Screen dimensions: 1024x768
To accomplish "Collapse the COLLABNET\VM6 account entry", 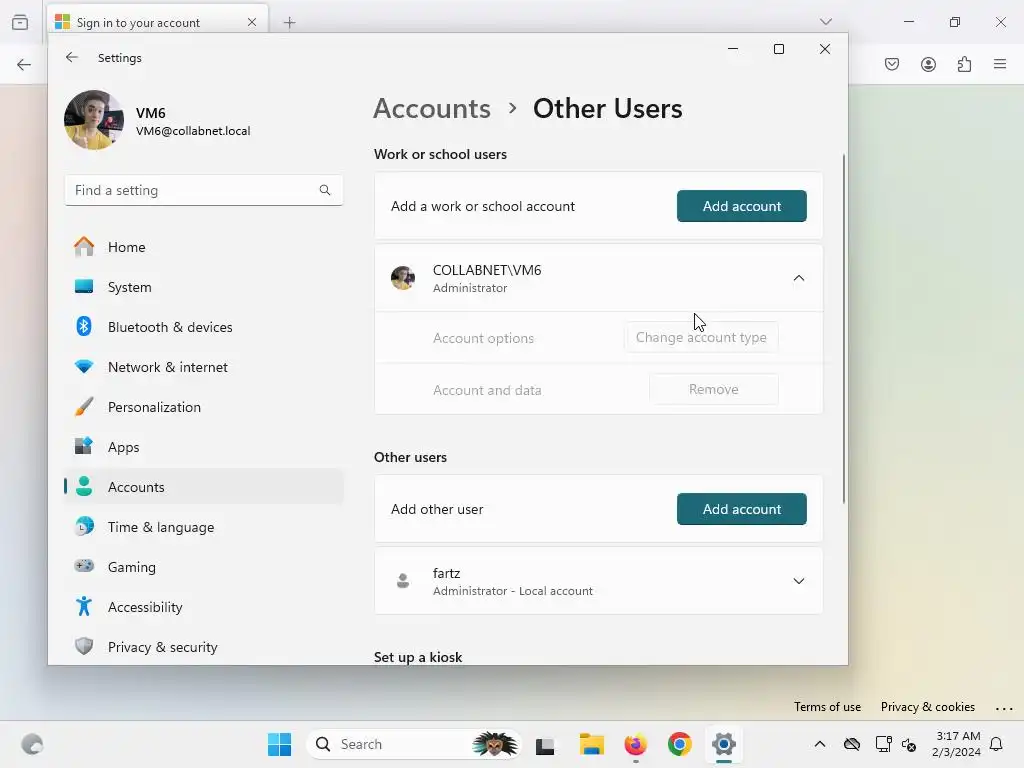I will (x=798, y=278).
